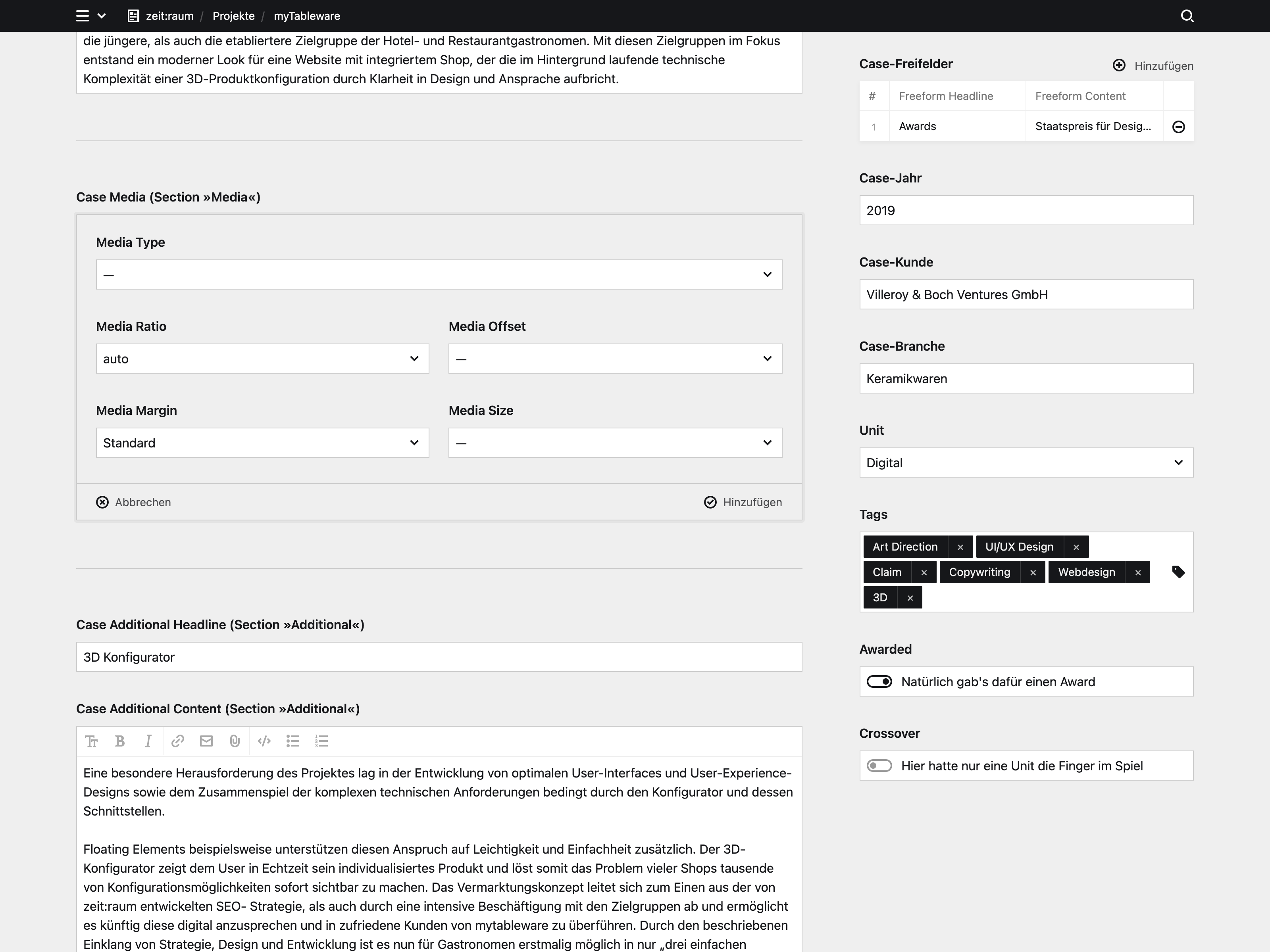Edit the Case-Jahr field showing 2019
Screen dimensions: 1270x952
click(x=1026, y=210)
